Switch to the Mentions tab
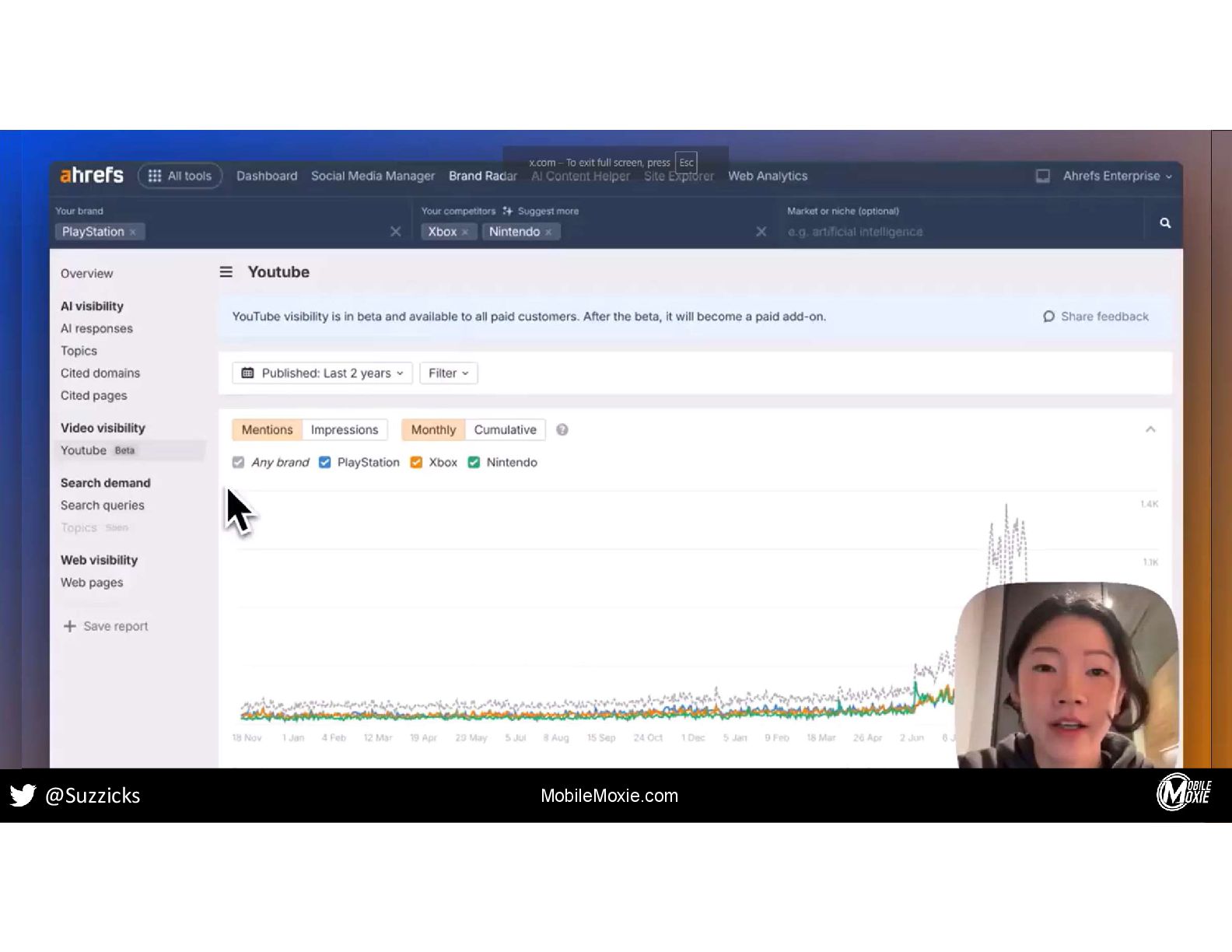1232x952 pixels. coord(267,430)
